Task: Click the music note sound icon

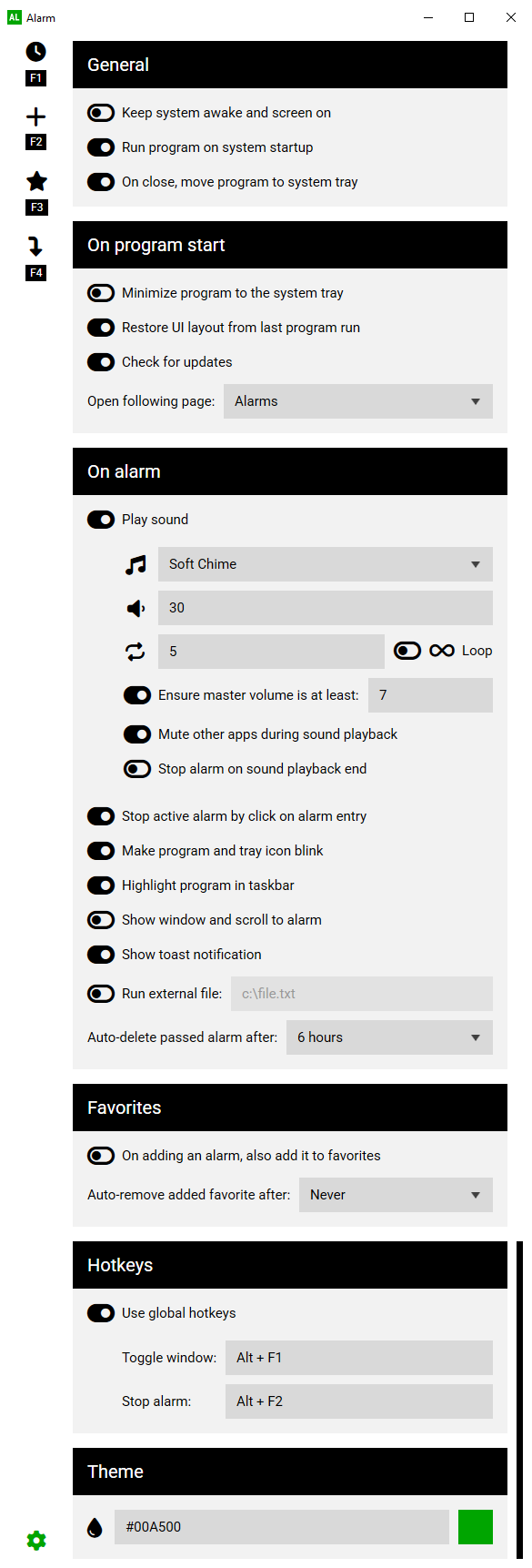Action: 136,565
